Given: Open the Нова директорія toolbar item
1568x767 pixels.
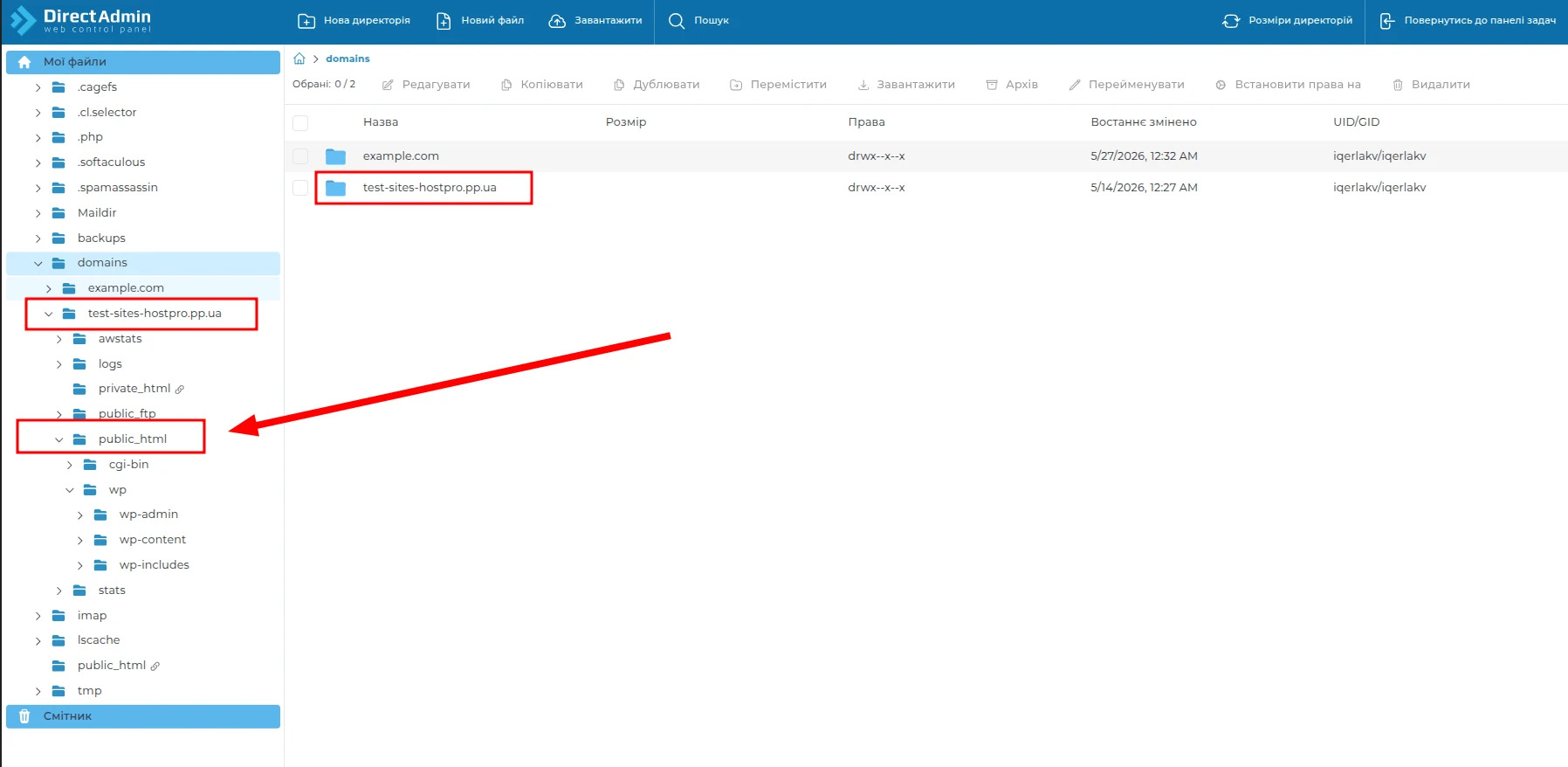Looking at the screenshot, I should [x=354, y=21].
